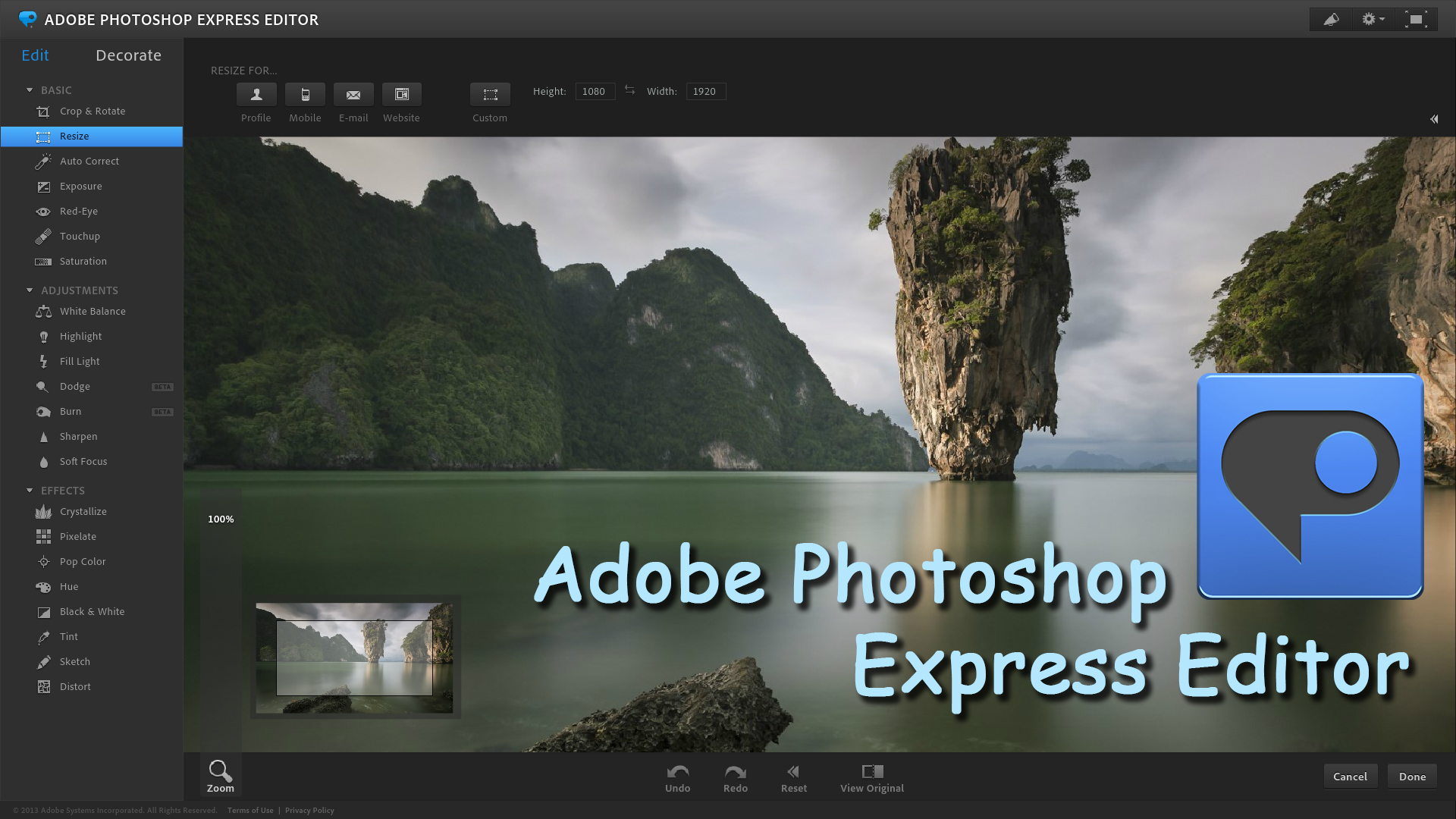Select the Sketch effect
The image size is (1456, 819).
[74, 661]
